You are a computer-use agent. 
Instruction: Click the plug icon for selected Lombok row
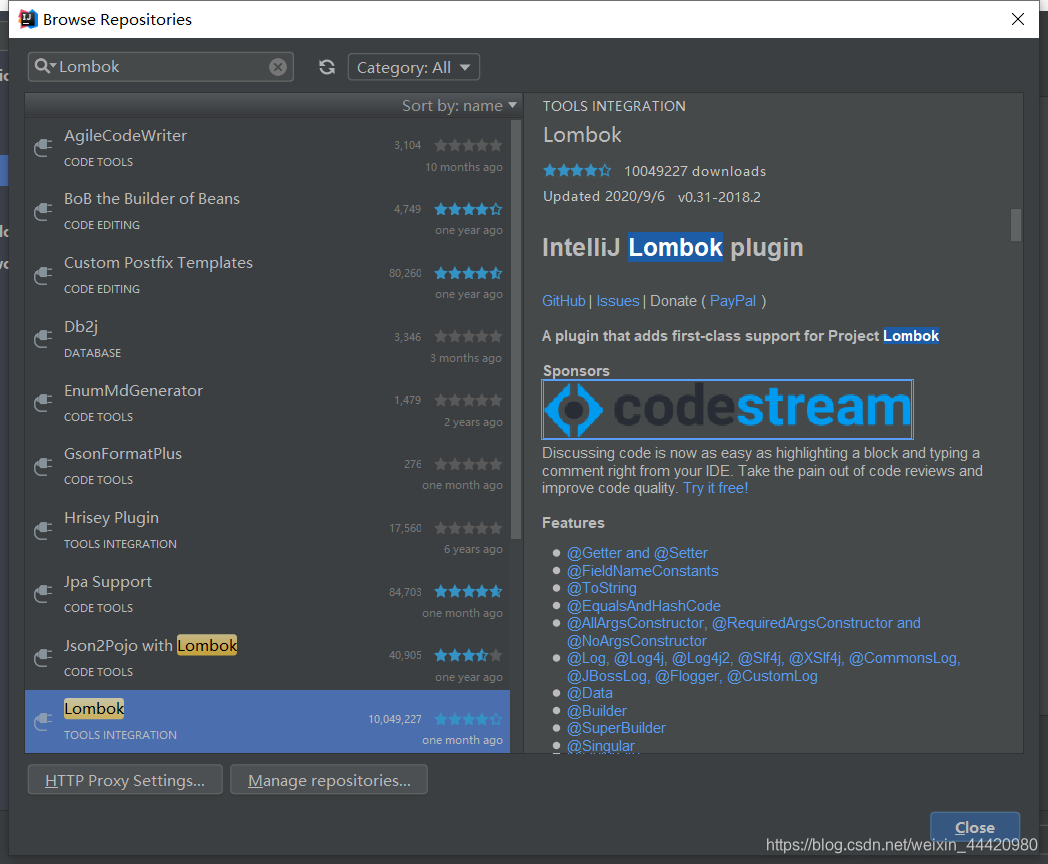pos(43,722)
